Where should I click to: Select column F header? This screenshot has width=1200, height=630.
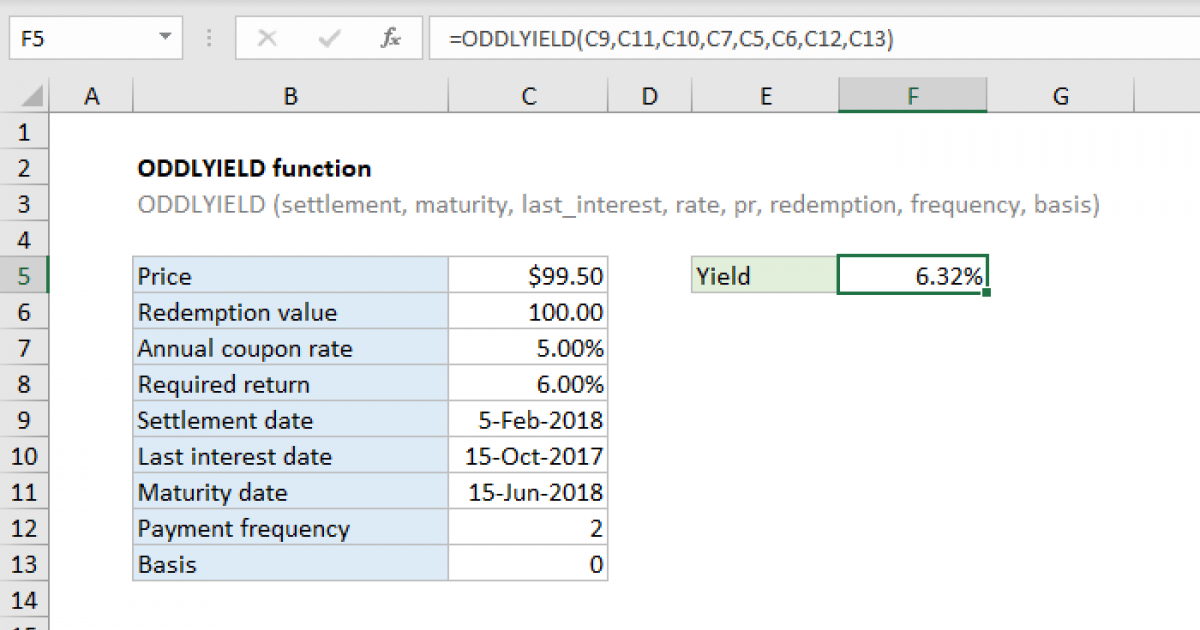pos(912,96)
